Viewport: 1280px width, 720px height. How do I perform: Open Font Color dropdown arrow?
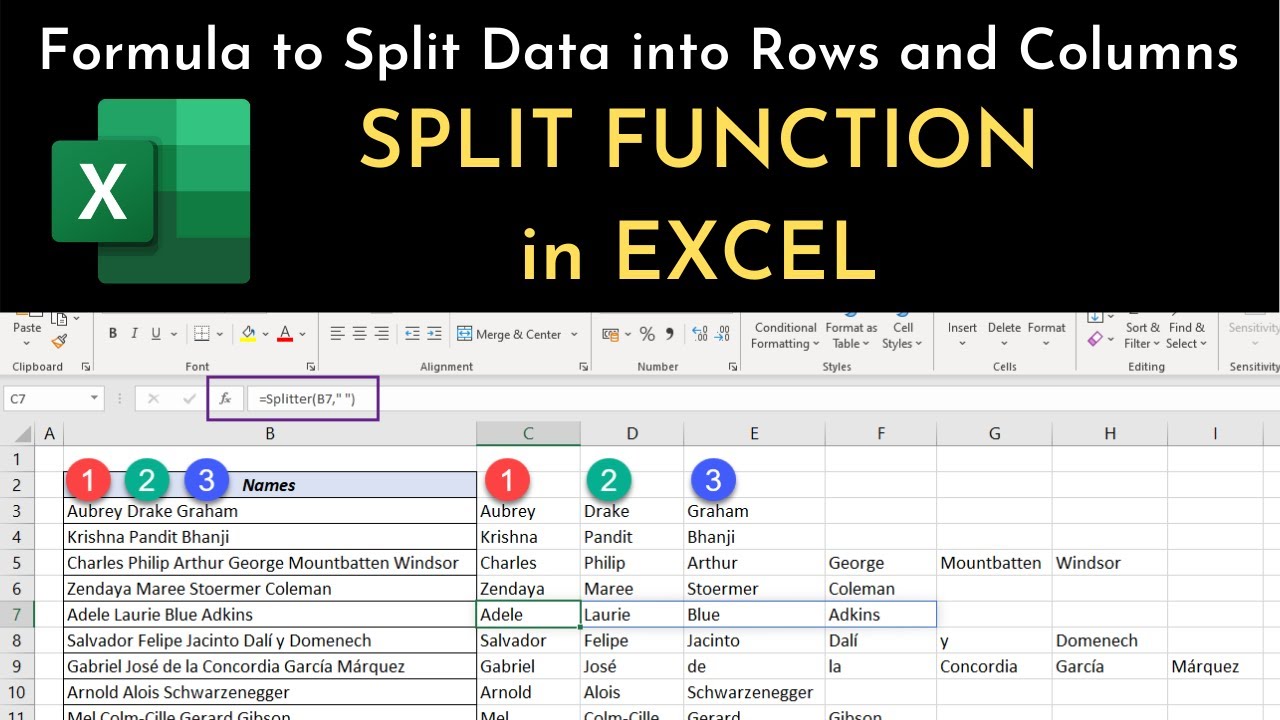click(302, 334)
